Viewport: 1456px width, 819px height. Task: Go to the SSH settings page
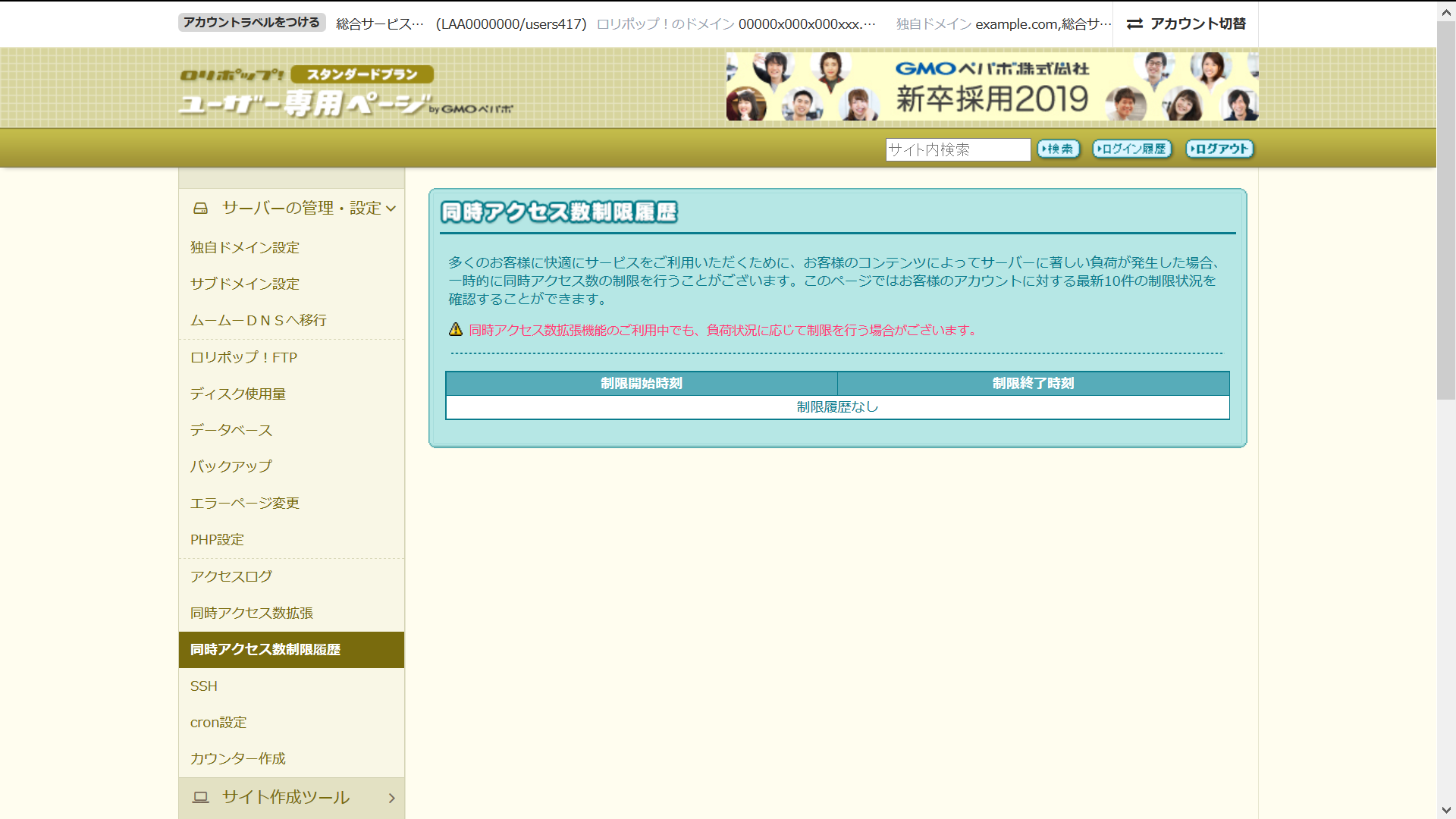click(x=204, y=686)
